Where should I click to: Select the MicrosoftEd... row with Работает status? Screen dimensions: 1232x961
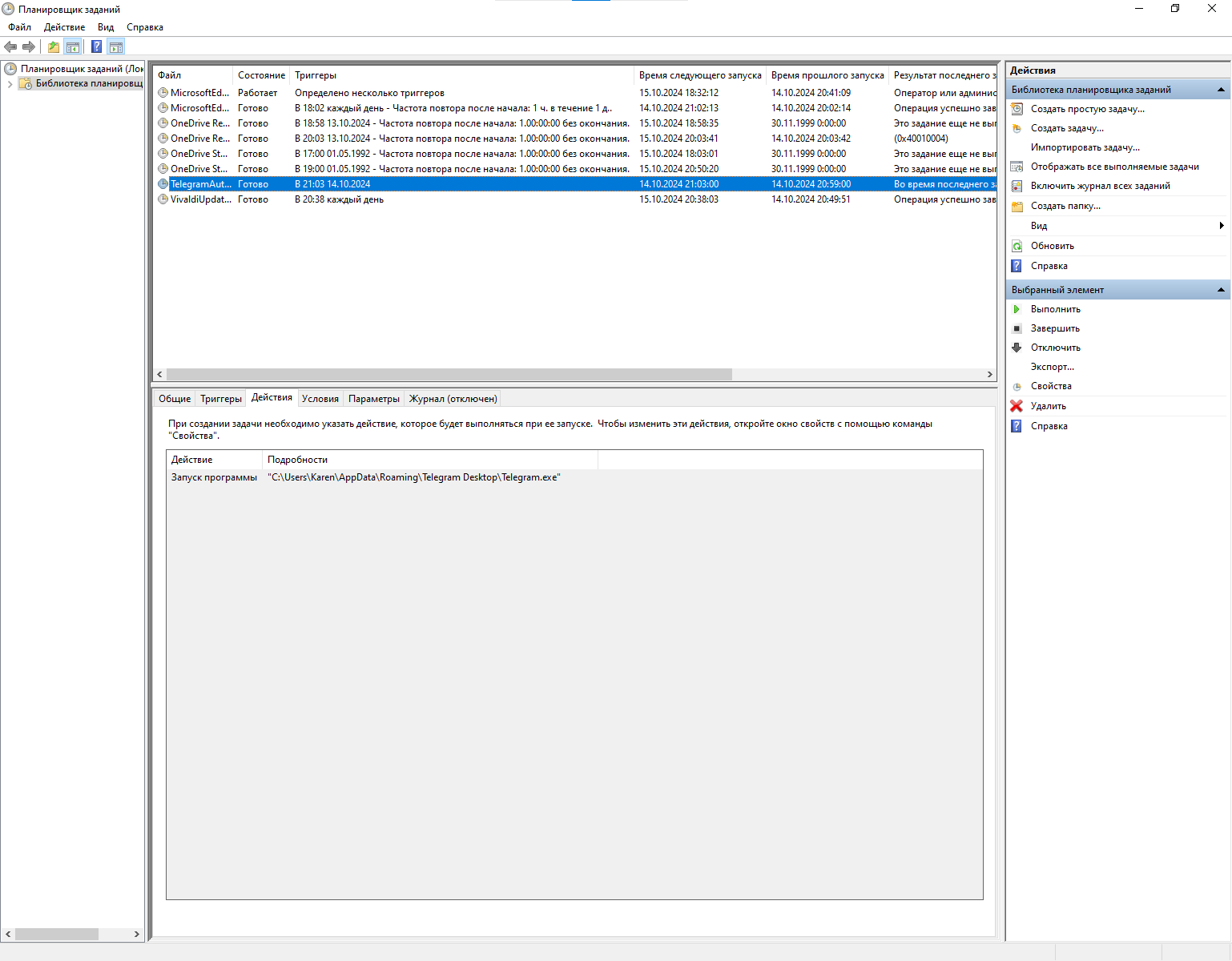click(574, 93)
